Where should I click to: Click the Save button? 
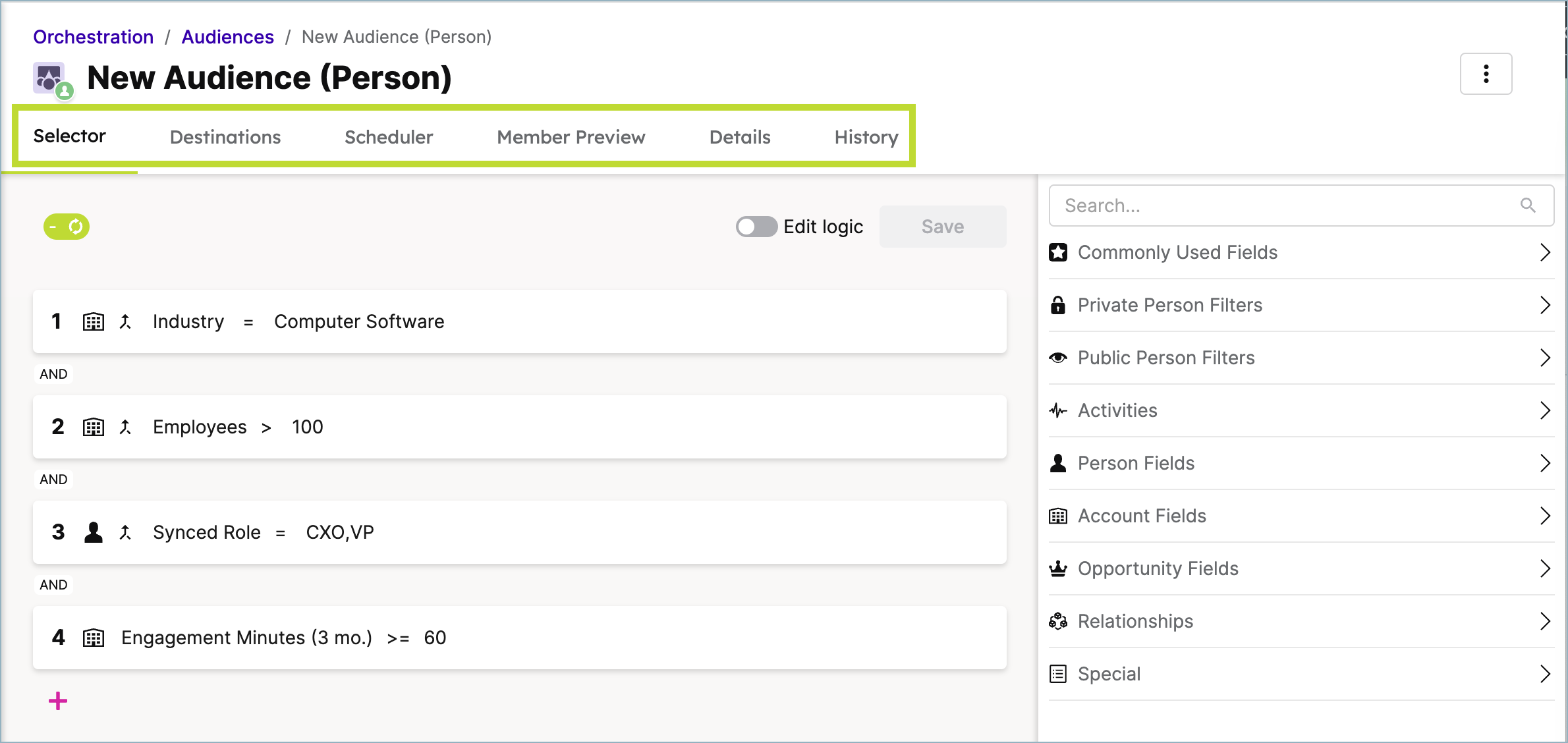[943, 227]
